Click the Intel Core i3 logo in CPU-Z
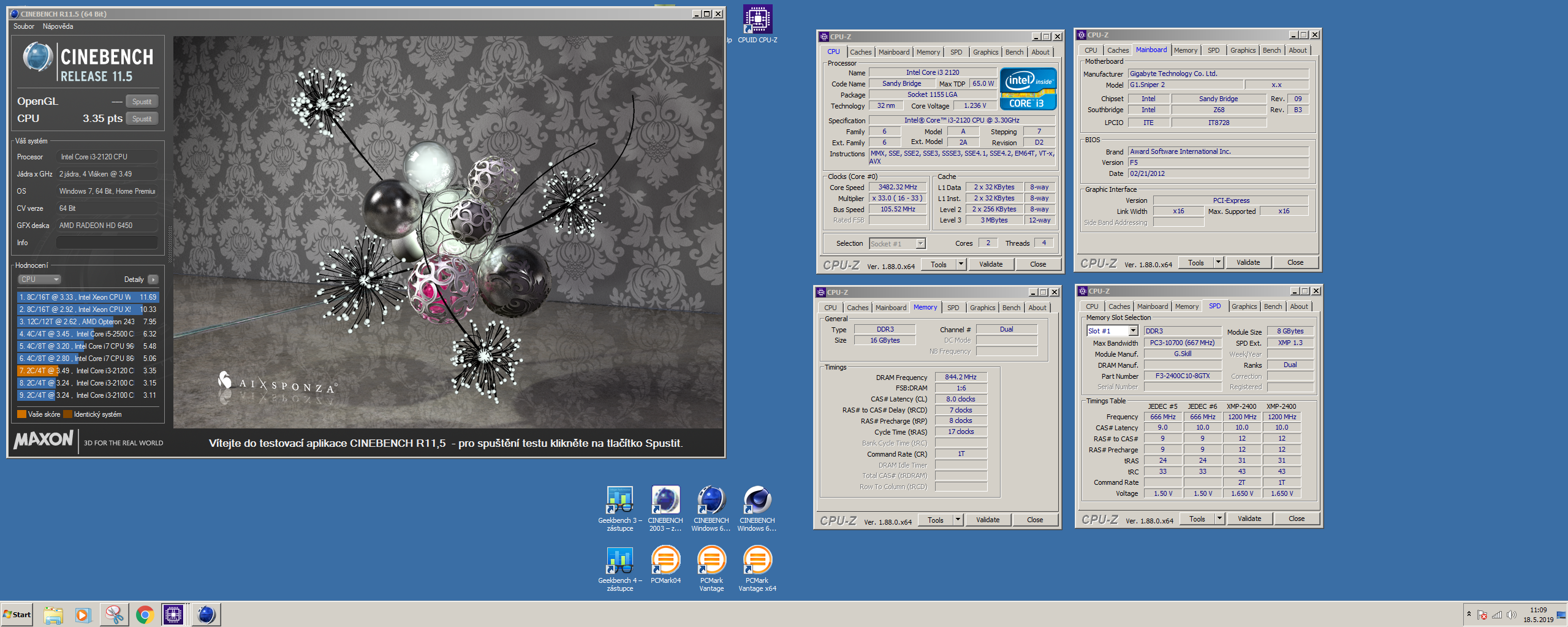Viewport: 1568px width, 627px height. [x=1028, y=89]
